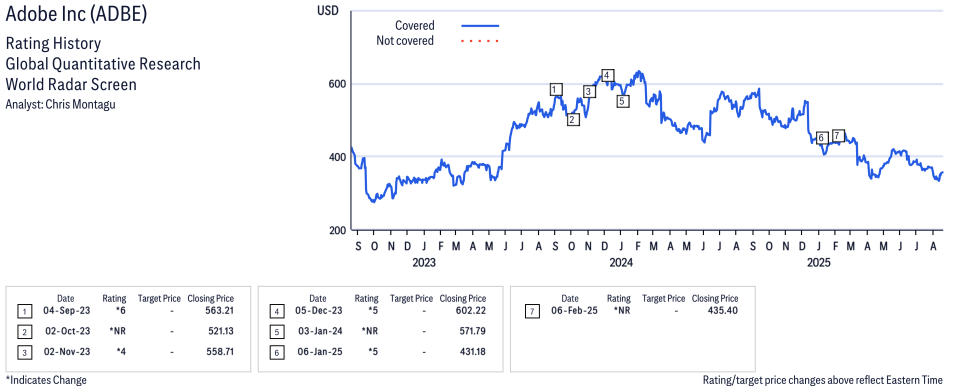The height and width of the screenshot is (386, 954).
Task: Click chart marker 3 on the chart
Action: [589, 91]
